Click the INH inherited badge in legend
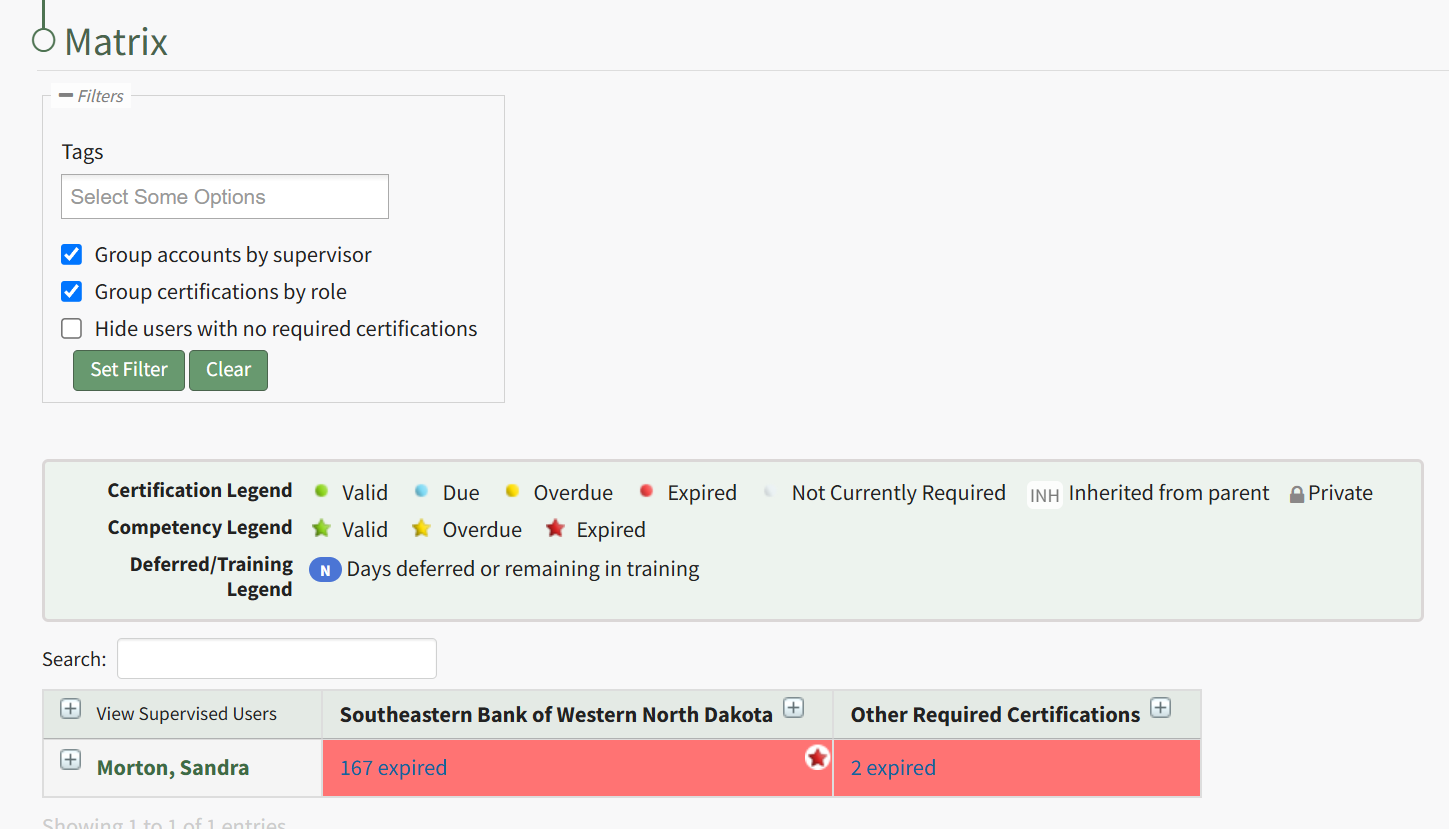This screenshot has width=1449, height=829. pos(1045,495)
